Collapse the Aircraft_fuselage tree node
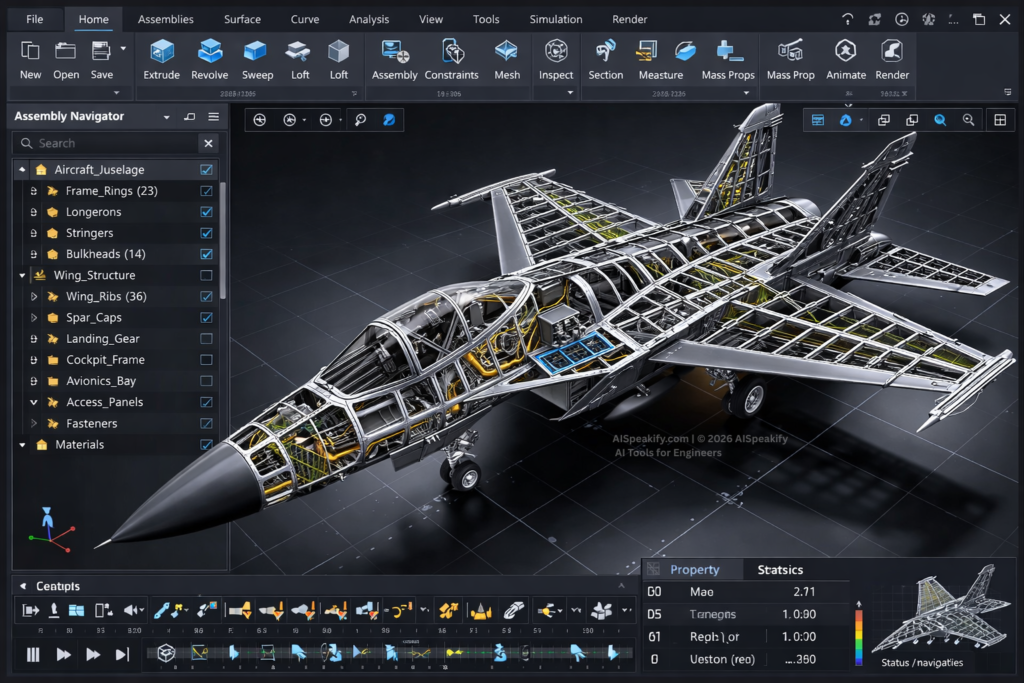This screenshot has width=1024, height=683. [x=22, y=169]
